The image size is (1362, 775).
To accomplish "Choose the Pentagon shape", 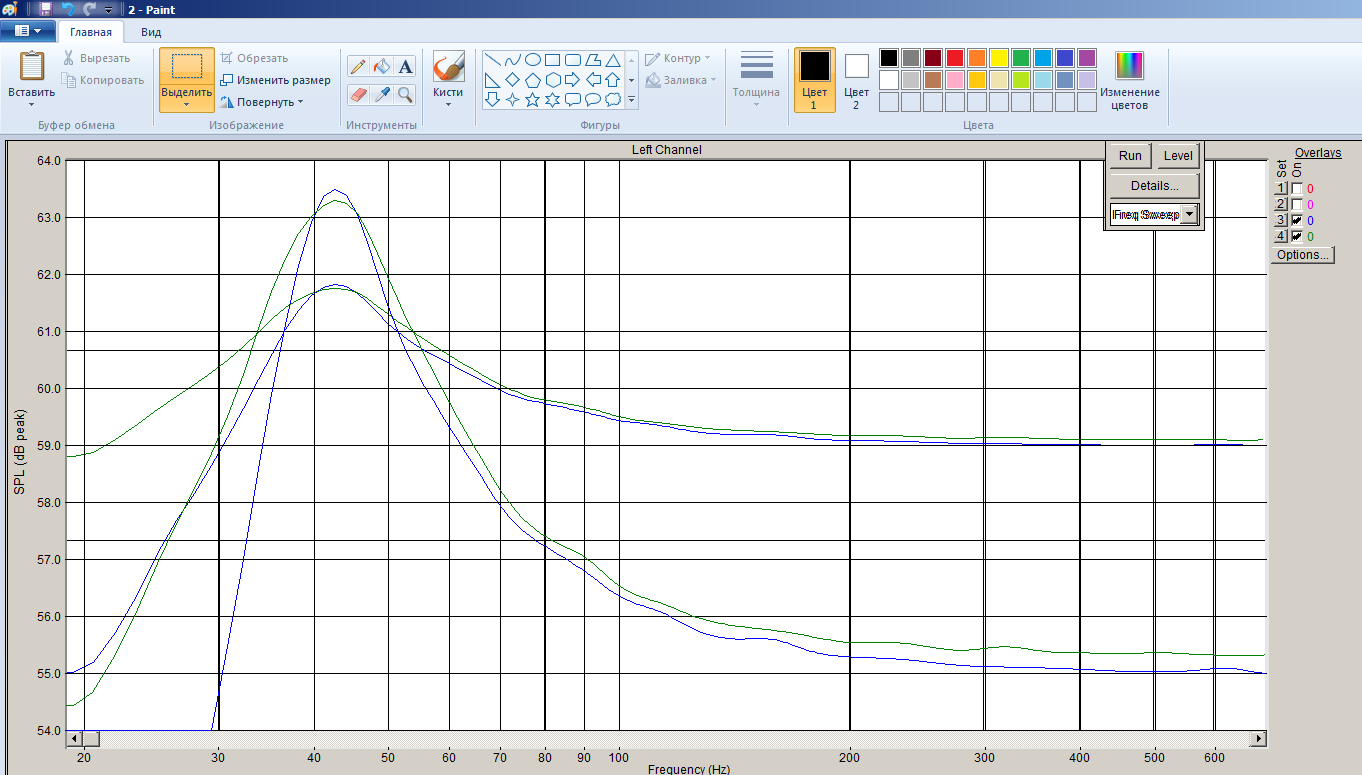I will tap(532, 80).
